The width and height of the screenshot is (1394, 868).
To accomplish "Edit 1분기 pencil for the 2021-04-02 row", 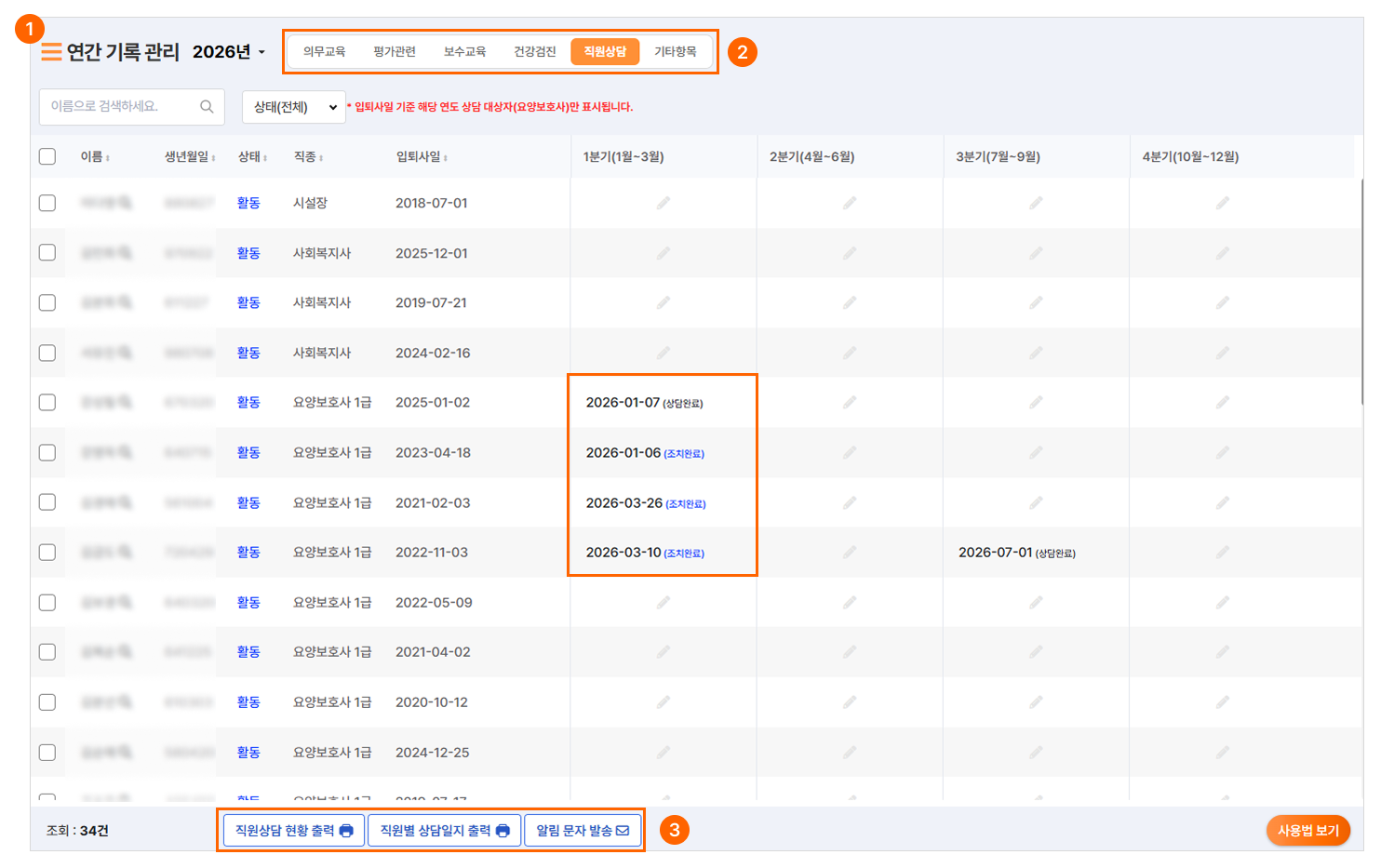I will tap(663, 651).
